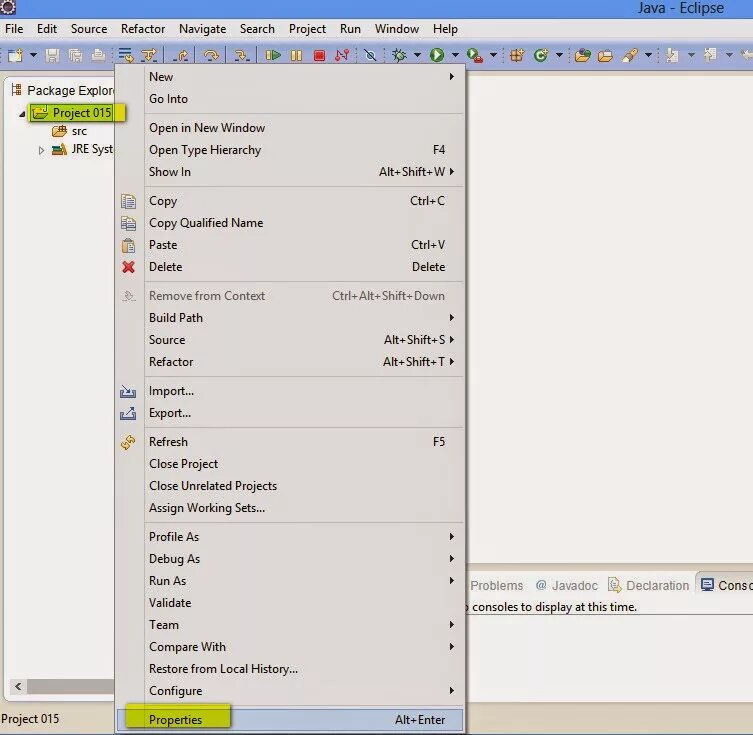Select Copy in the context menu
This screenshot has width=753, height=735.
pyautogui.click(x=290, y=201)
